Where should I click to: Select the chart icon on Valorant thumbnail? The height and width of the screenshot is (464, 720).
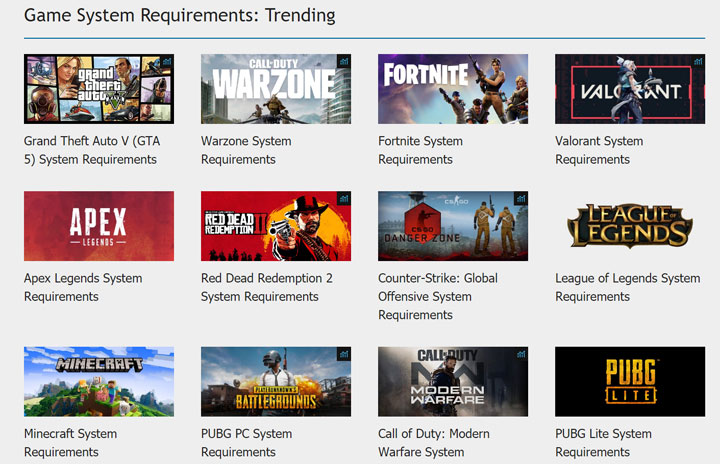[698, 61]
